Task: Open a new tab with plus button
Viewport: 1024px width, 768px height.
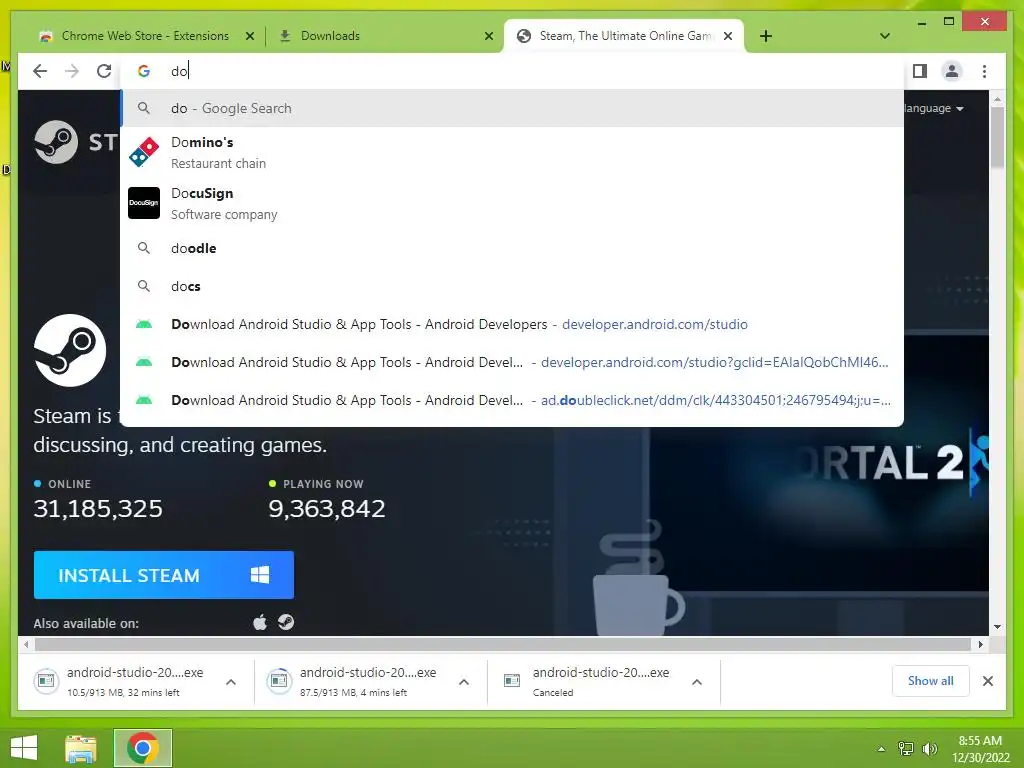Action: [x=766, y=36]
